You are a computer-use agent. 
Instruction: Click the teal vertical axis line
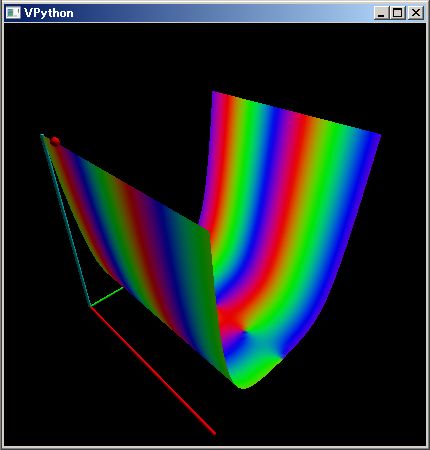[x=65, y=220]
